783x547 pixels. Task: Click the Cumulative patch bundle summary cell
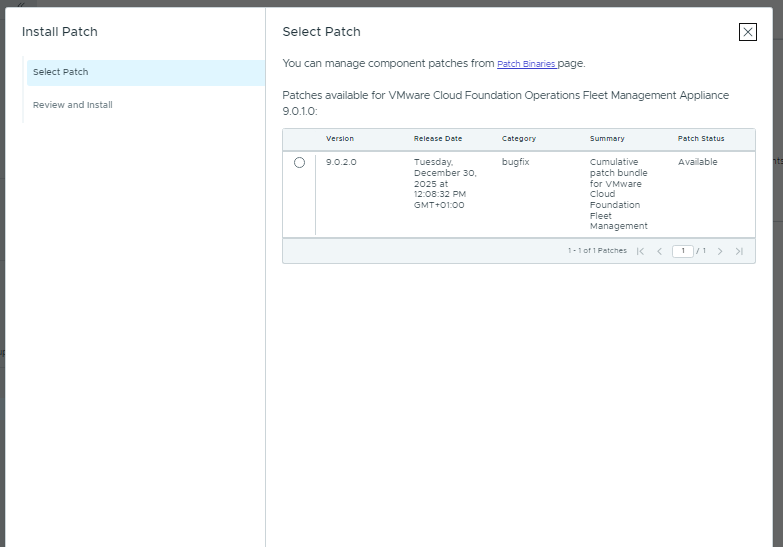(618, 194)
